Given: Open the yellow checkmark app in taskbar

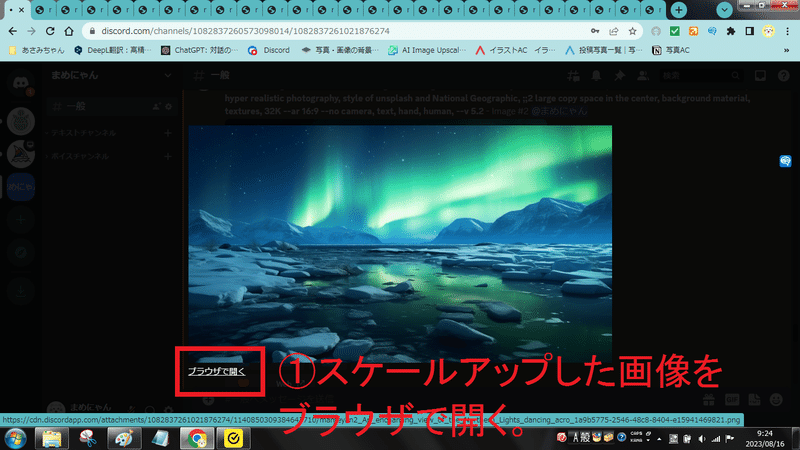Looking at the screenshot, I should [x=233, y=438].
